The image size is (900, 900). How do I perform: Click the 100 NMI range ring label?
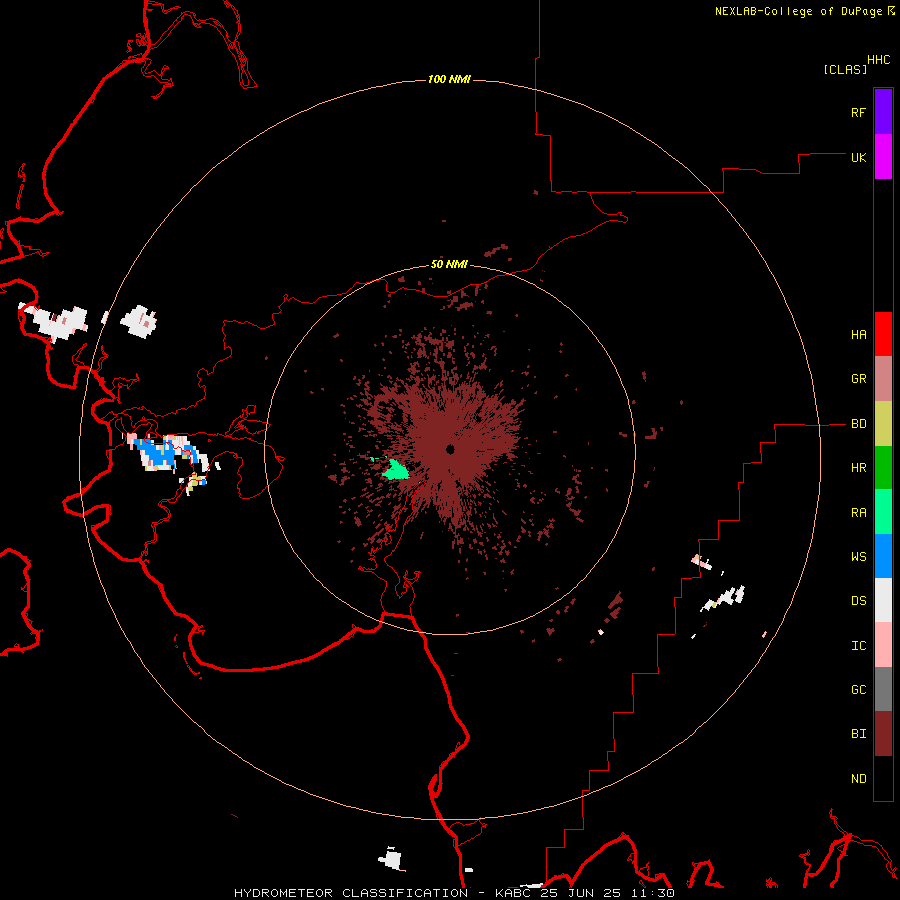click(x=449, y=79)
